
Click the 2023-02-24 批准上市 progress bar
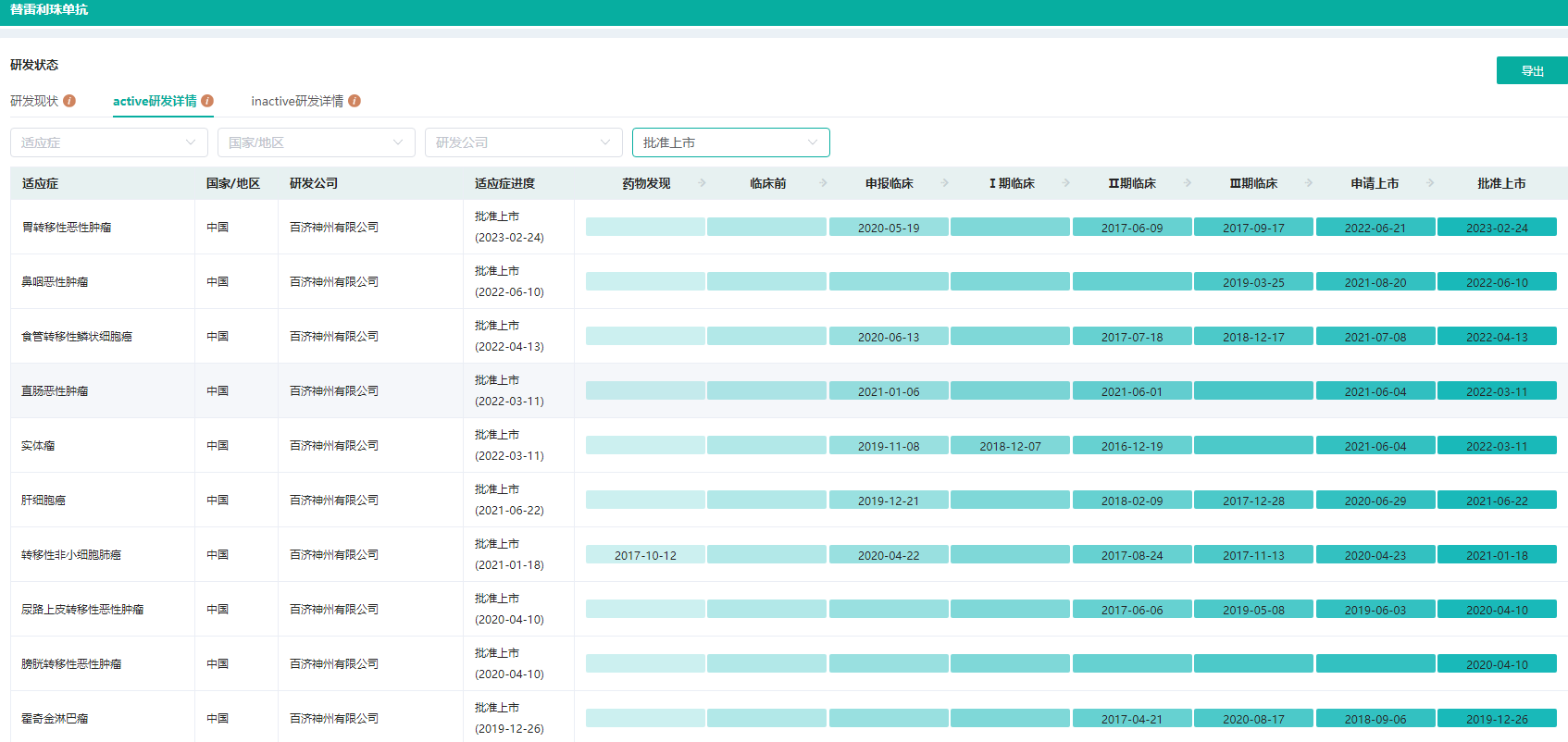click(x=1497, y=228)
